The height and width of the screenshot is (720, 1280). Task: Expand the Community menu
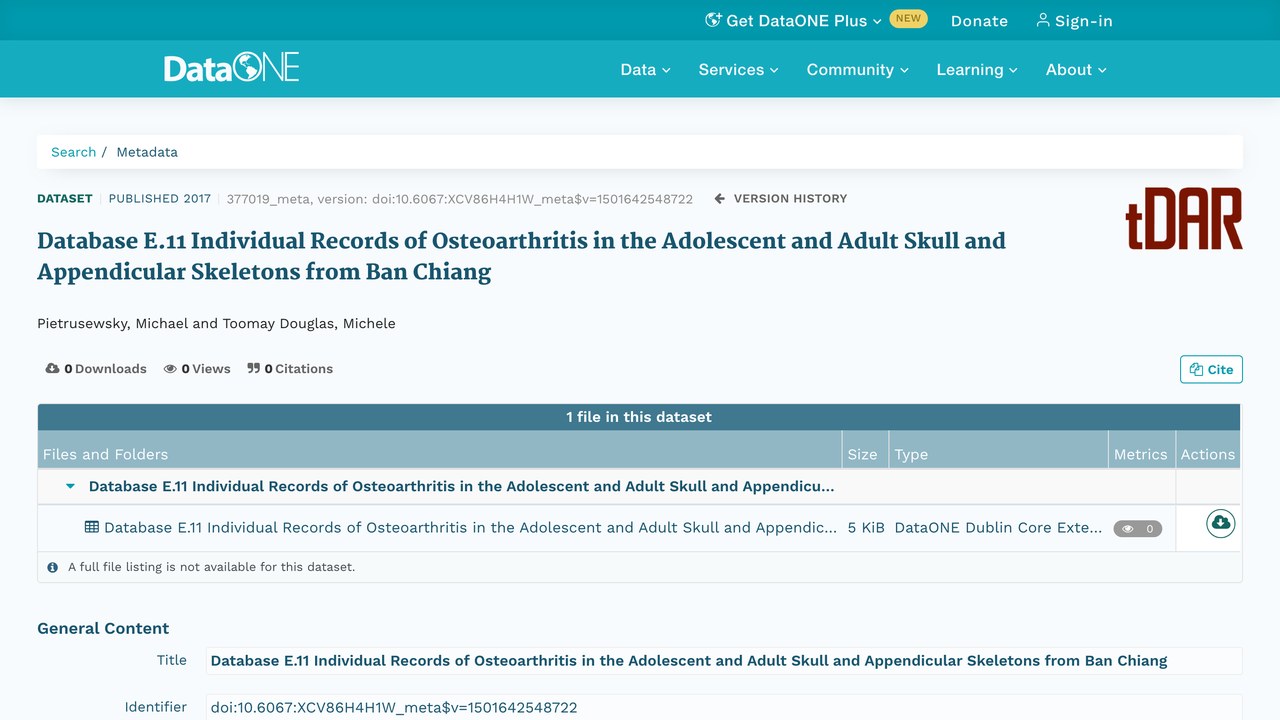(858, 69)
